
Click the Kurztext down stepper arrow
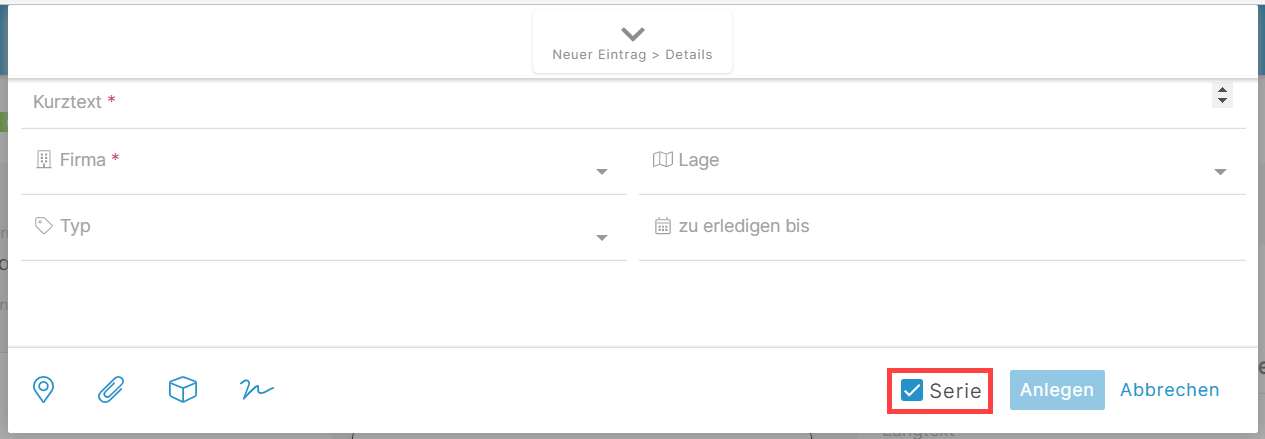1222,100
